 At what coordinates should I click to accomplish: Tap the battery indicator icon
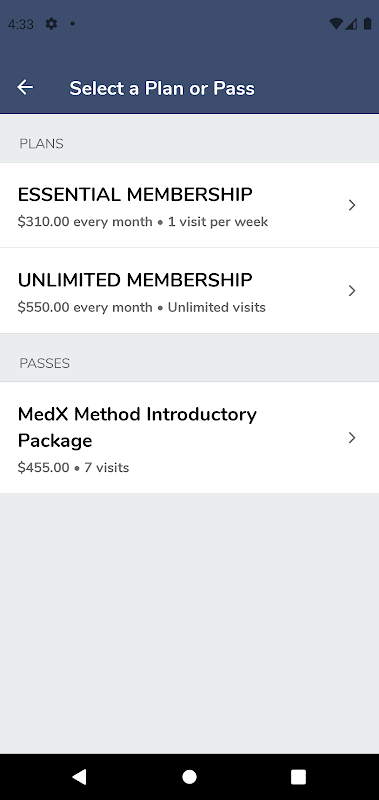[367, 23]
